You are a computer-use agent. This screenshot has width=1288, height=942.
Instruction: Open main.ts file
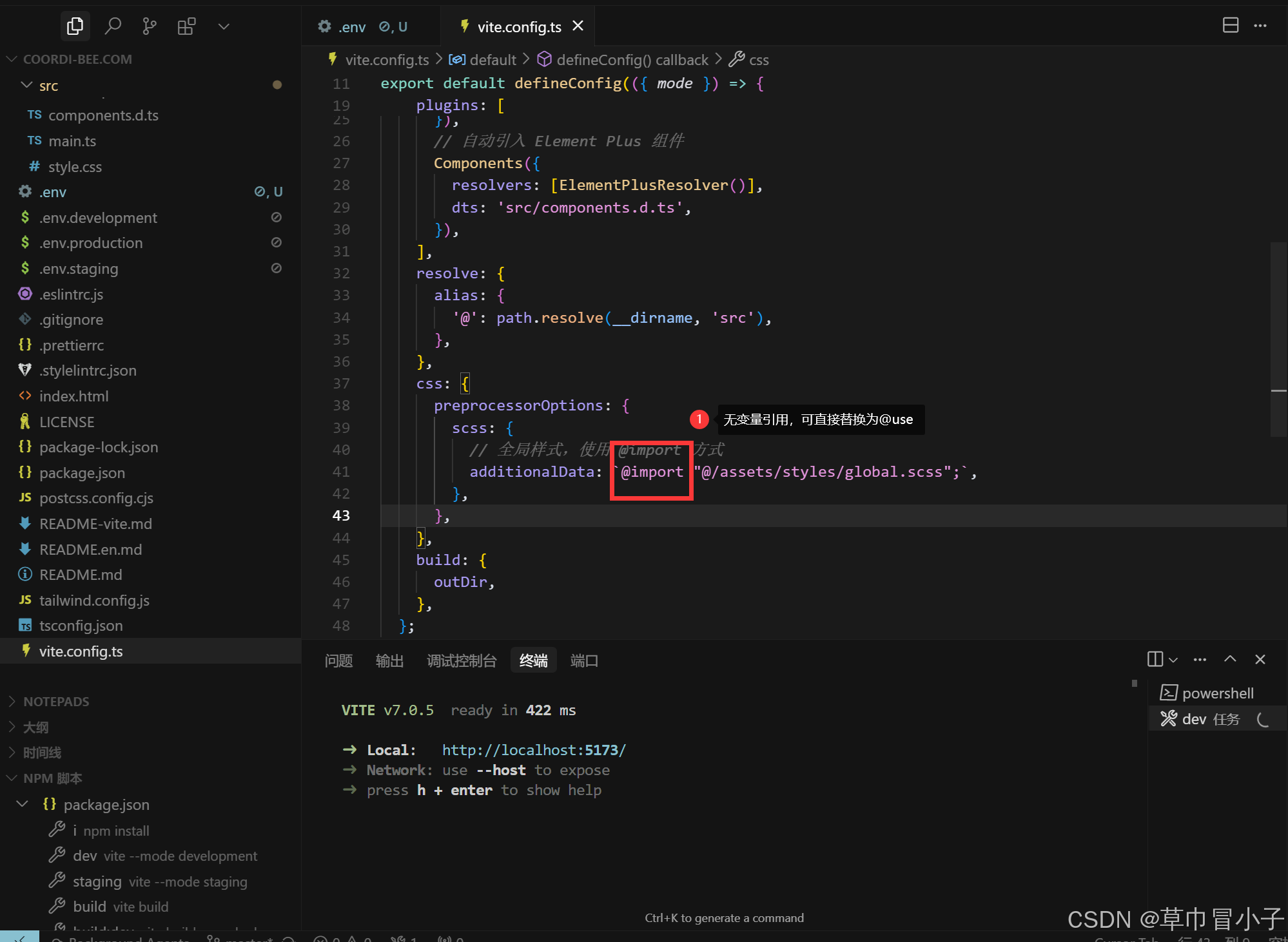click(151, 141)
